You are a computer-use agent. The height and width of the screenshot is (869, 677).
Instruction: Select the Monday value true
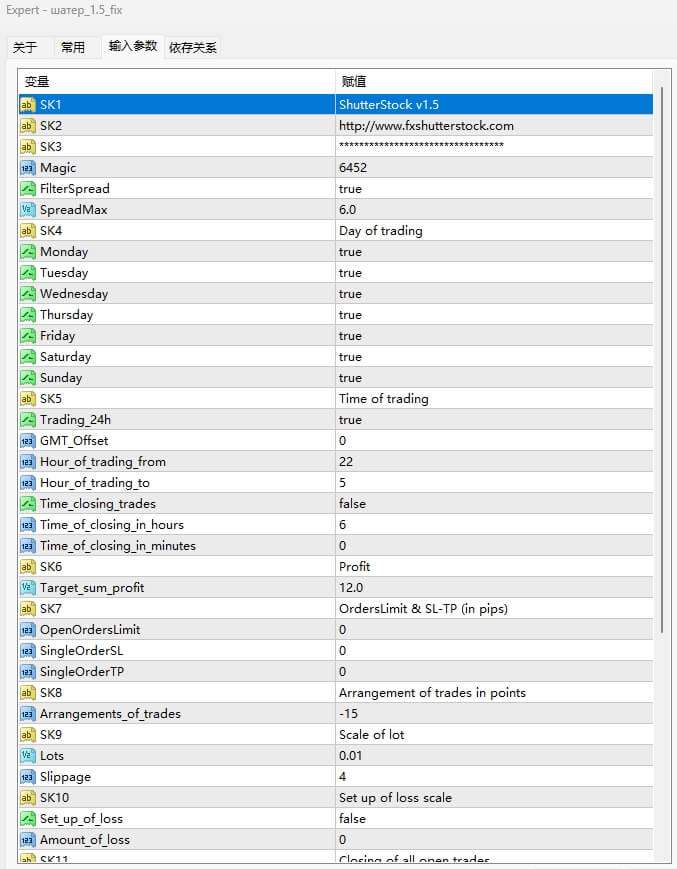pos(350,252)
